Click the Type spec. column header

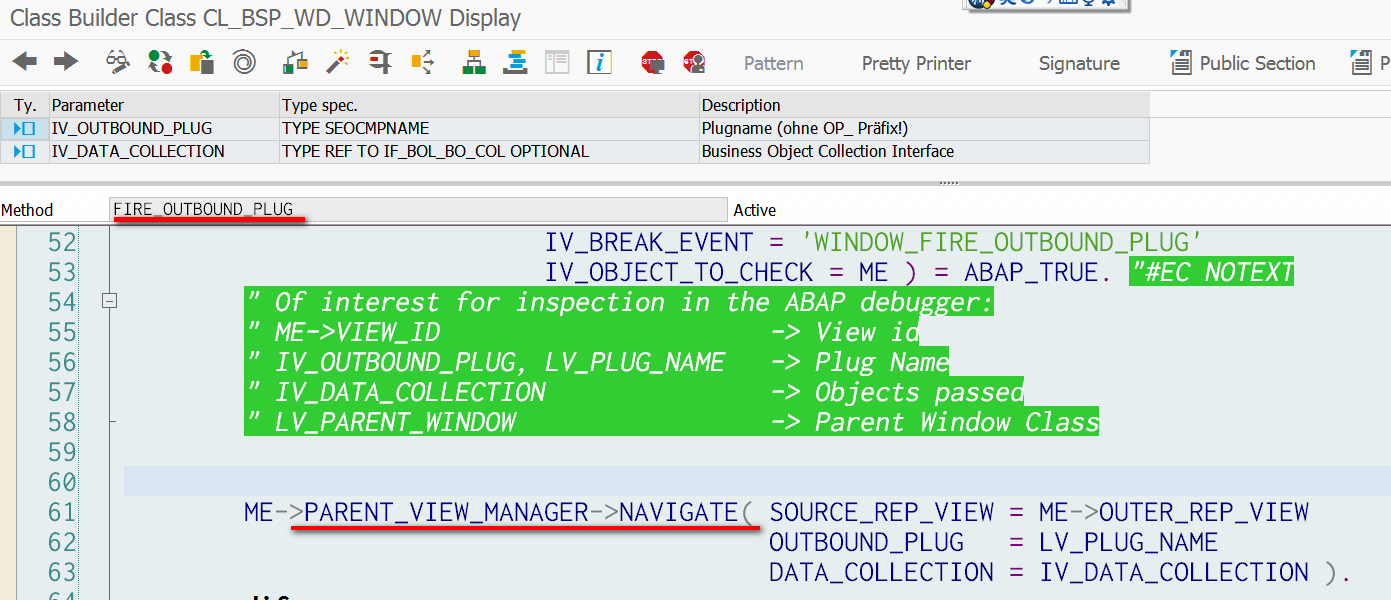pos(489,105)
